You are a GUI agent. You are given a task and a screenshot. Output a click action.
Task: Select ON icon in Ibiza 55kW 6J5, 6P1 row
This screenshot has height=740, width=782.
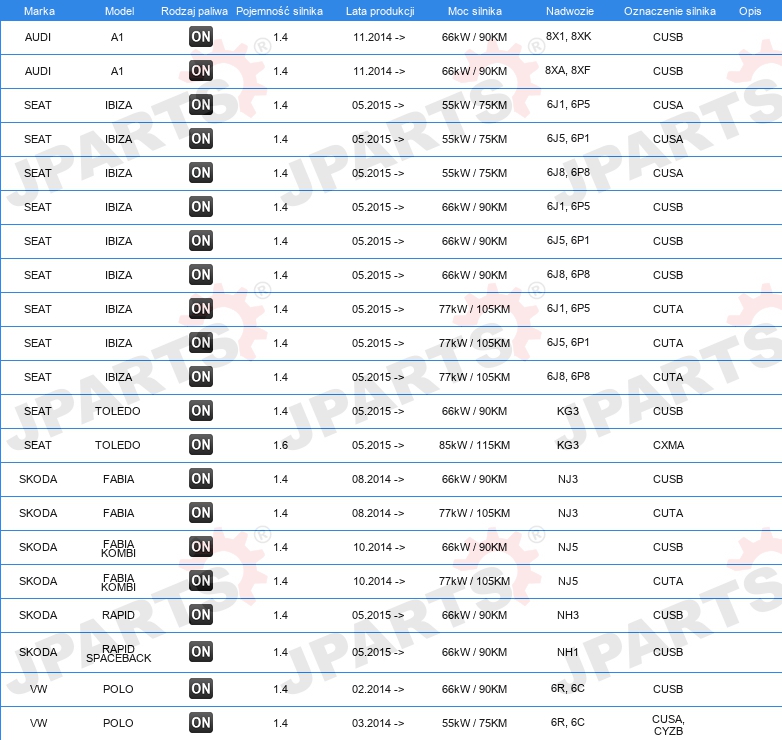point(201,138)
